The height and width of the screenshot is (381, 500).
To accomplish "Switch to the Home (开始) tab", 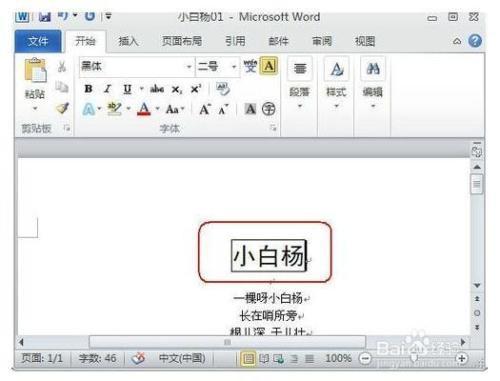I will coord(85,41).
